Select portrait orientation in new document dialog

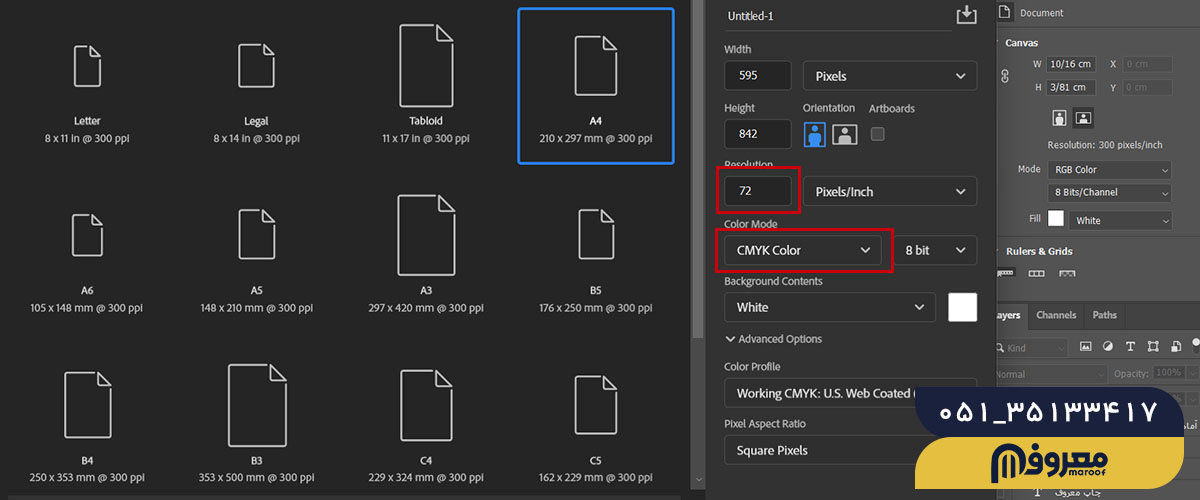[x=815, y=134]
